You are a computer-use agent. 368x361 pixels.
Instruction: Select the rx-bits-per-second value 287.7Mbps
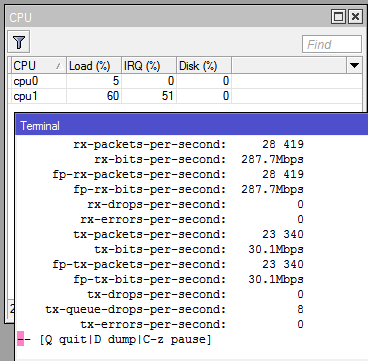pos(272,159)
